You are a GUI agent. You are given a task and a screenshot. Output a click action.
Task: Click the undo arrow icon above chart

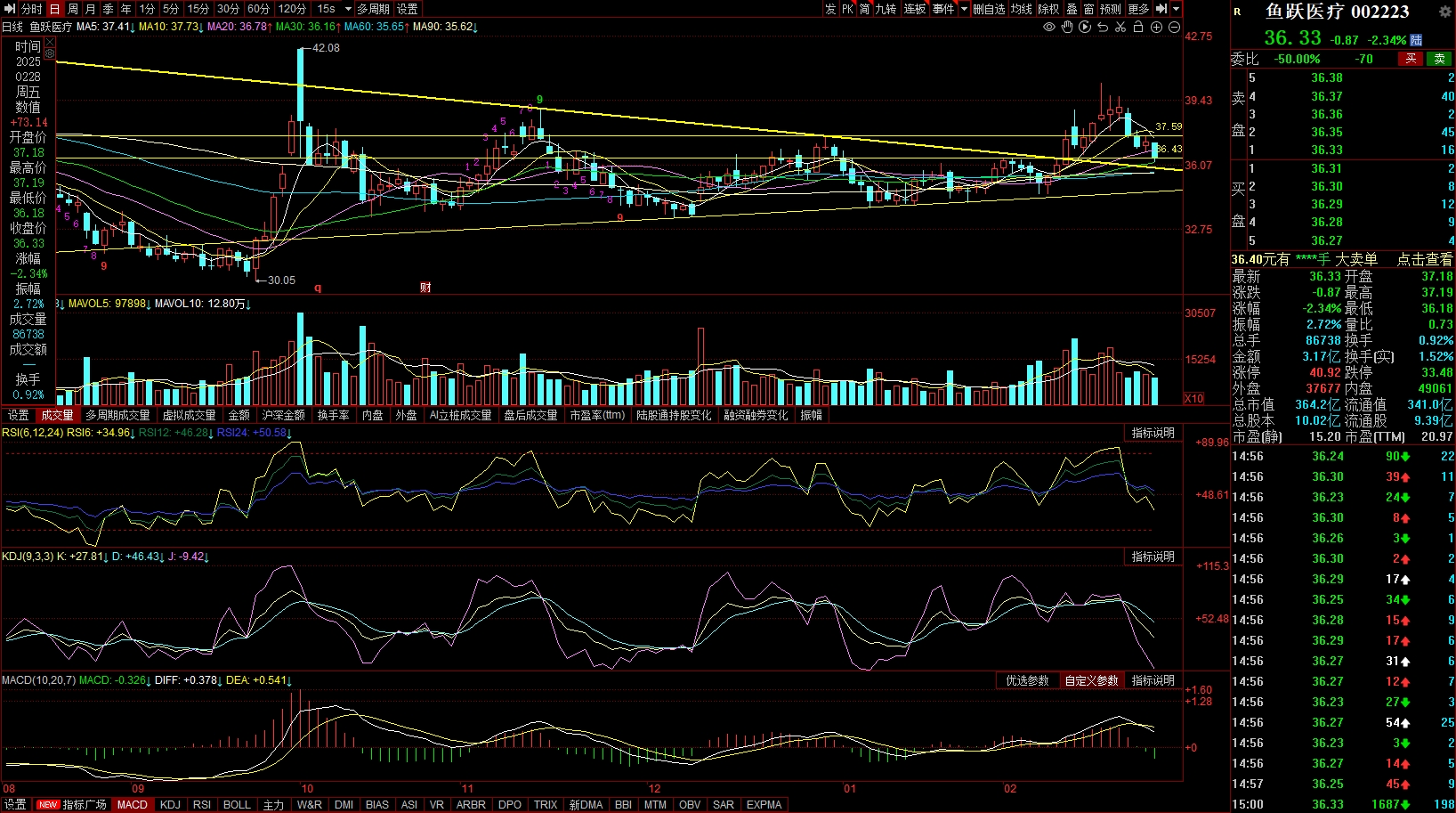click(1103, 27)
